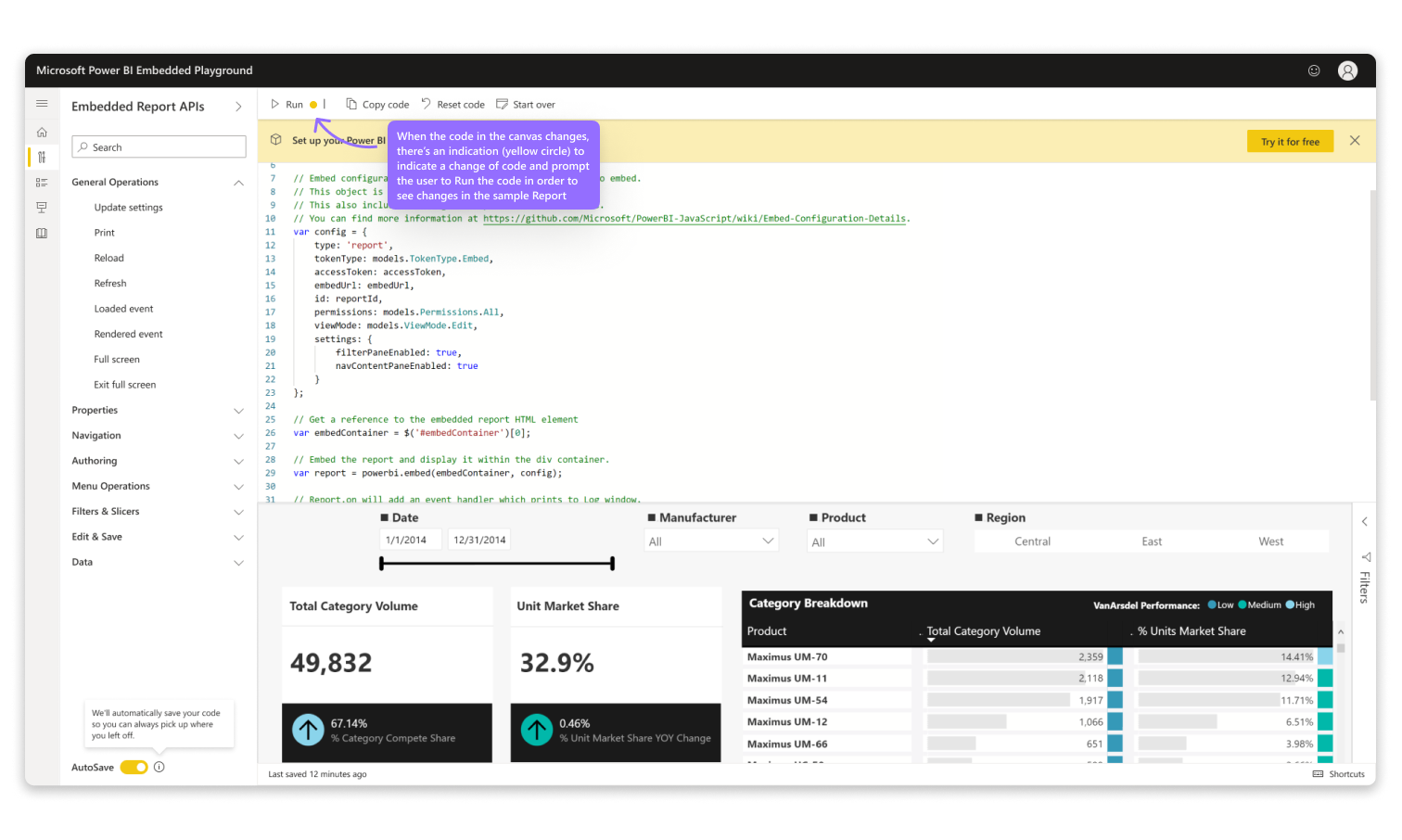Click the Try it for free button
Viewport: 1402px width, 840px height.
(1290, 141)
